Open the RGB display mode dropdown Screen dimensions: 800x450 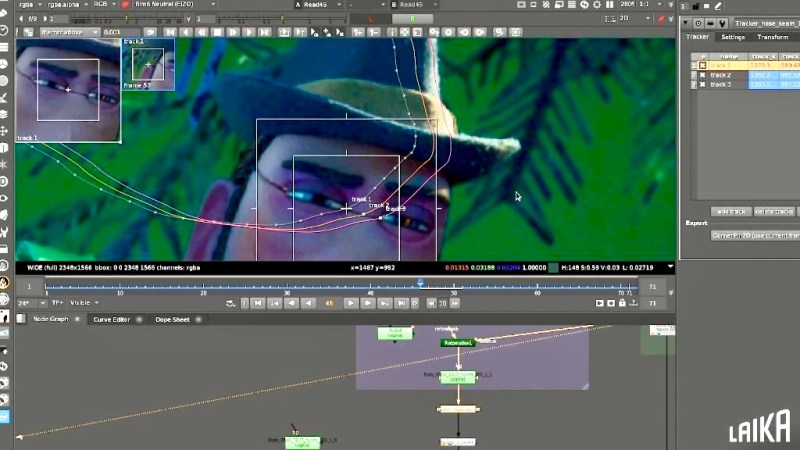pos(105,5)
